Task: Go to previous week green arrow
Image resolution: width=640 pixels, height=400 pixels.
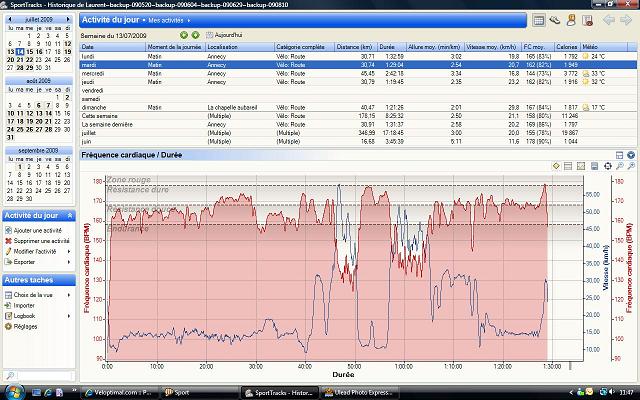Action: tap(184, 36)
